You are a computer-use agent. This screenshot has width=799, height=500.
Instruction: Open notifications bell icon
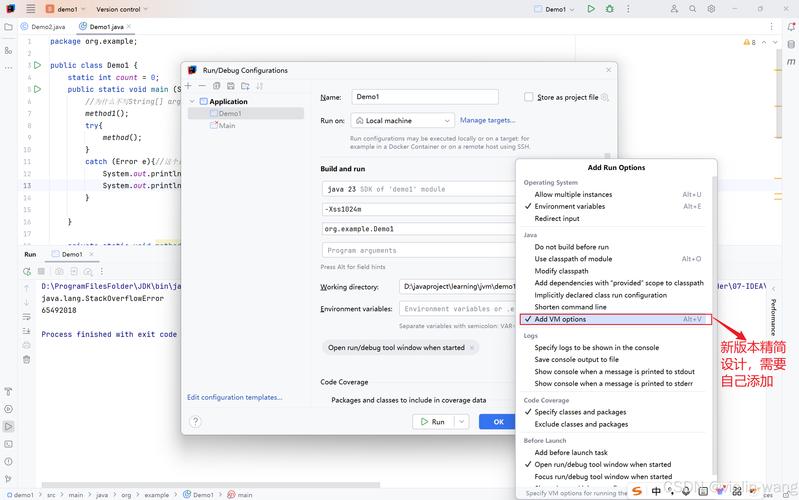point(791,27)
